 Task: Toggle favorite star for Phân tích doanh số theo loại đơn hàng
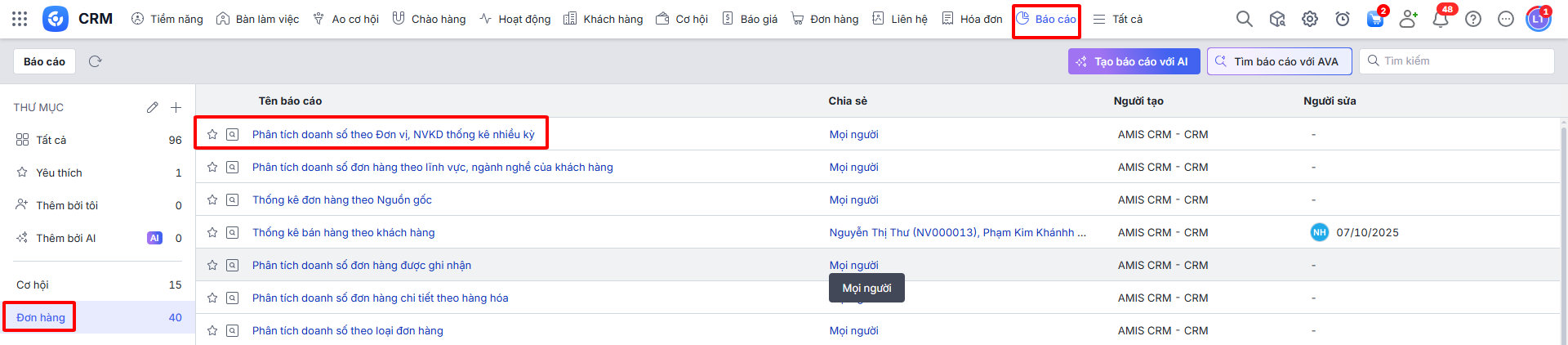tap(212, 330)
